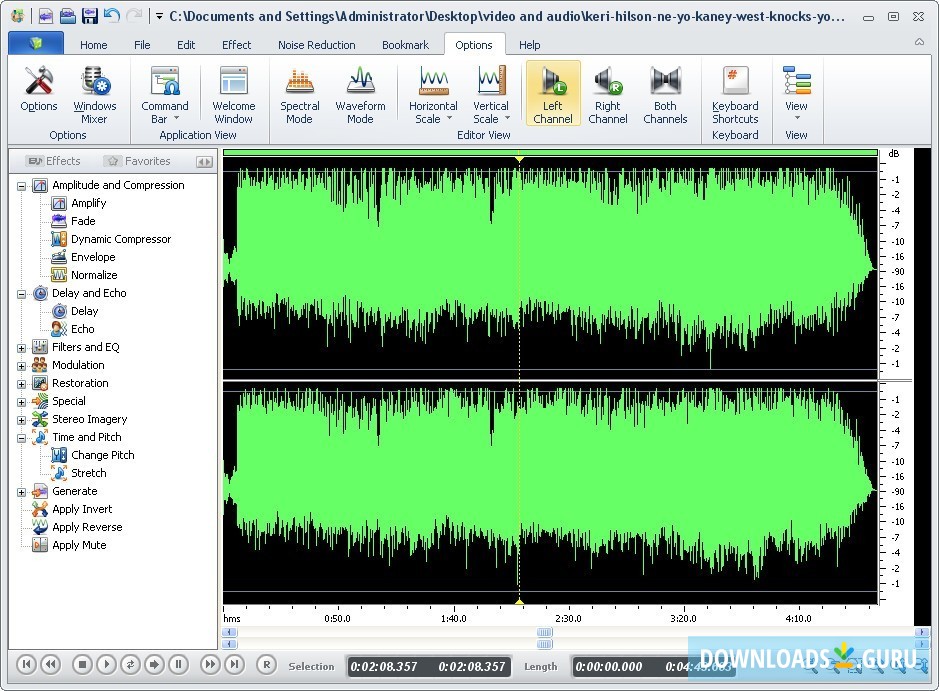Select the Normalize effect
Viewport: 939px width, 691px height.
coord(93,275)
